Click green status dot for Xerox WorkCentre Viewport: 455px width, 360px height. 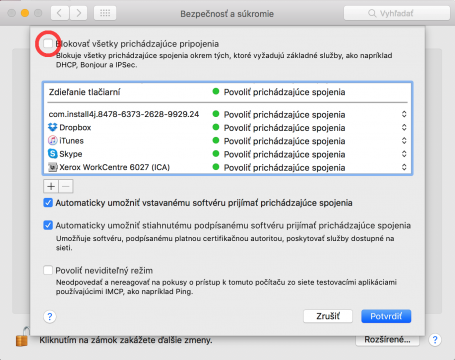(216, 167)
